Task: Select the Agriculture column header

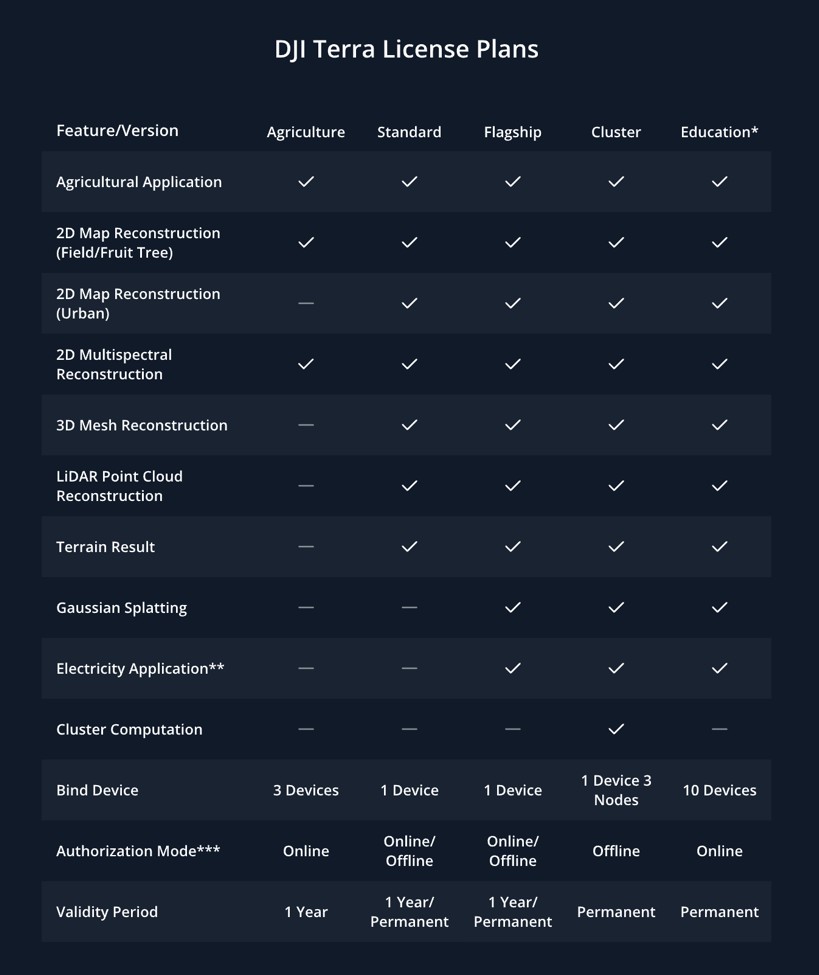Action: tap(306, 132)
